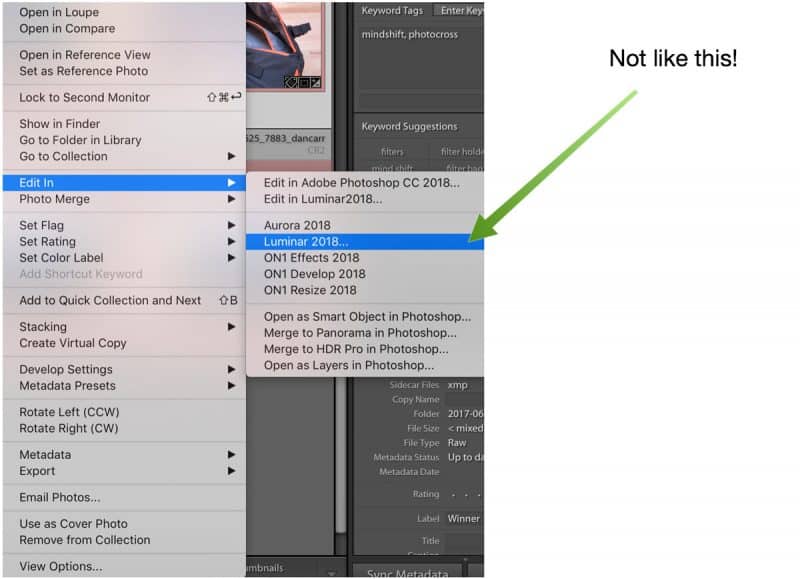Add the mind shift keyword suggestion

(x=394, y=167)
